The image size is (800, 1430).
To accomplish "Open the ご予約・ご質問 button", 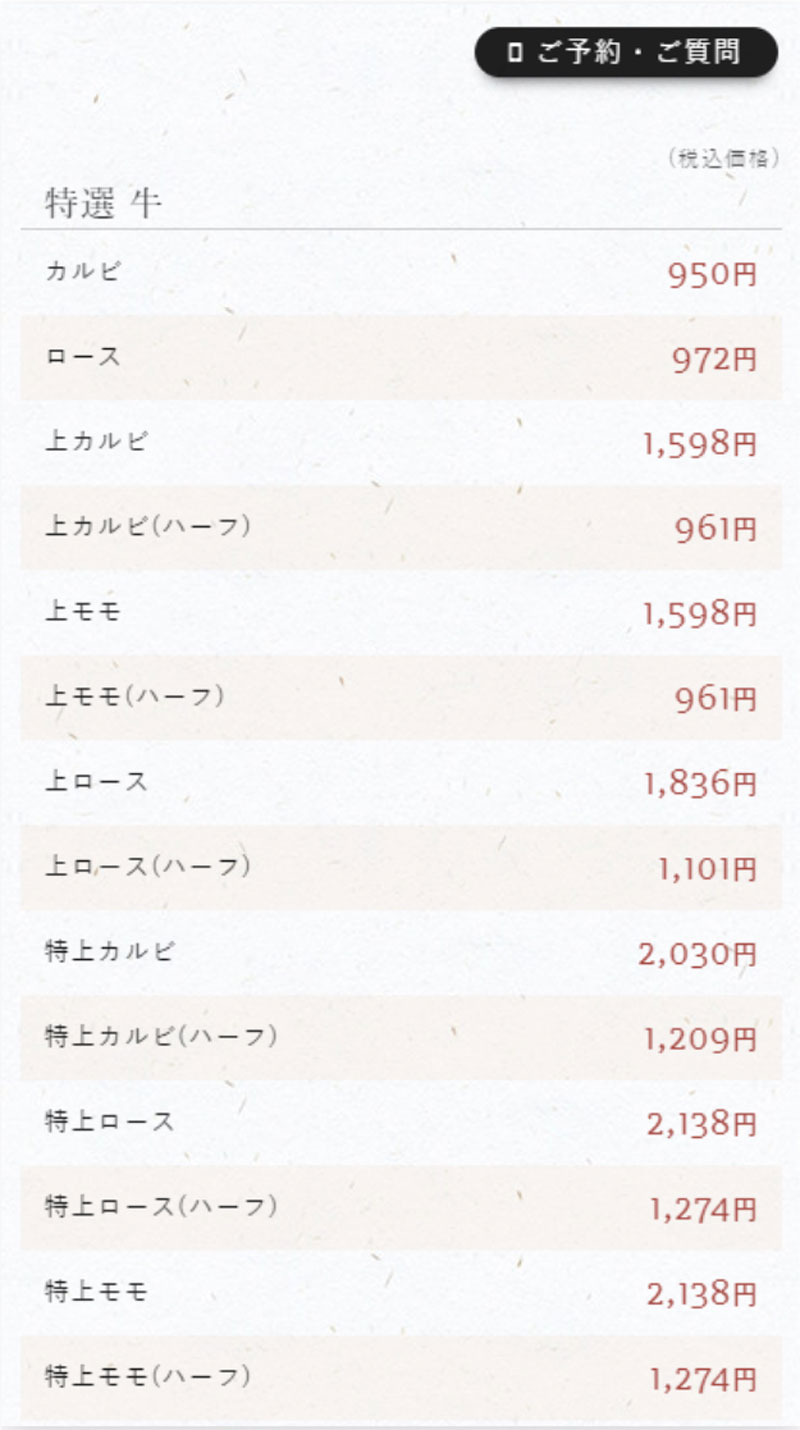I will [x=626, y=52].
